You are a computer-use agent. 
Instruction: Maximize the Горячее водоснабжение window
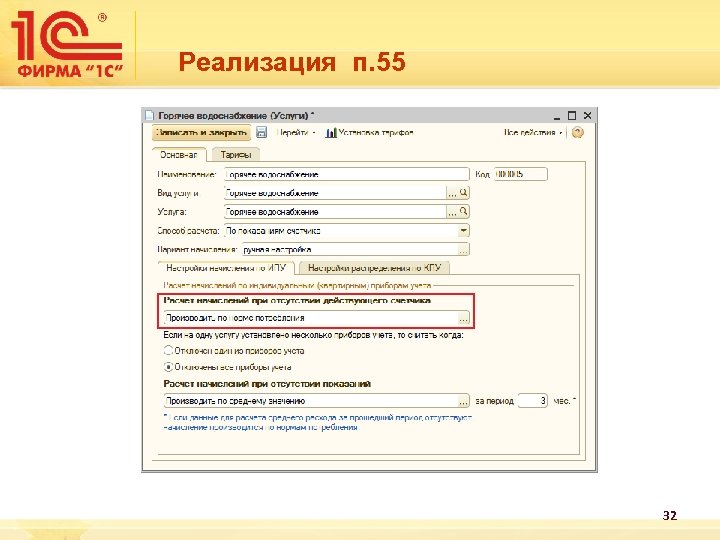(572, 116)
